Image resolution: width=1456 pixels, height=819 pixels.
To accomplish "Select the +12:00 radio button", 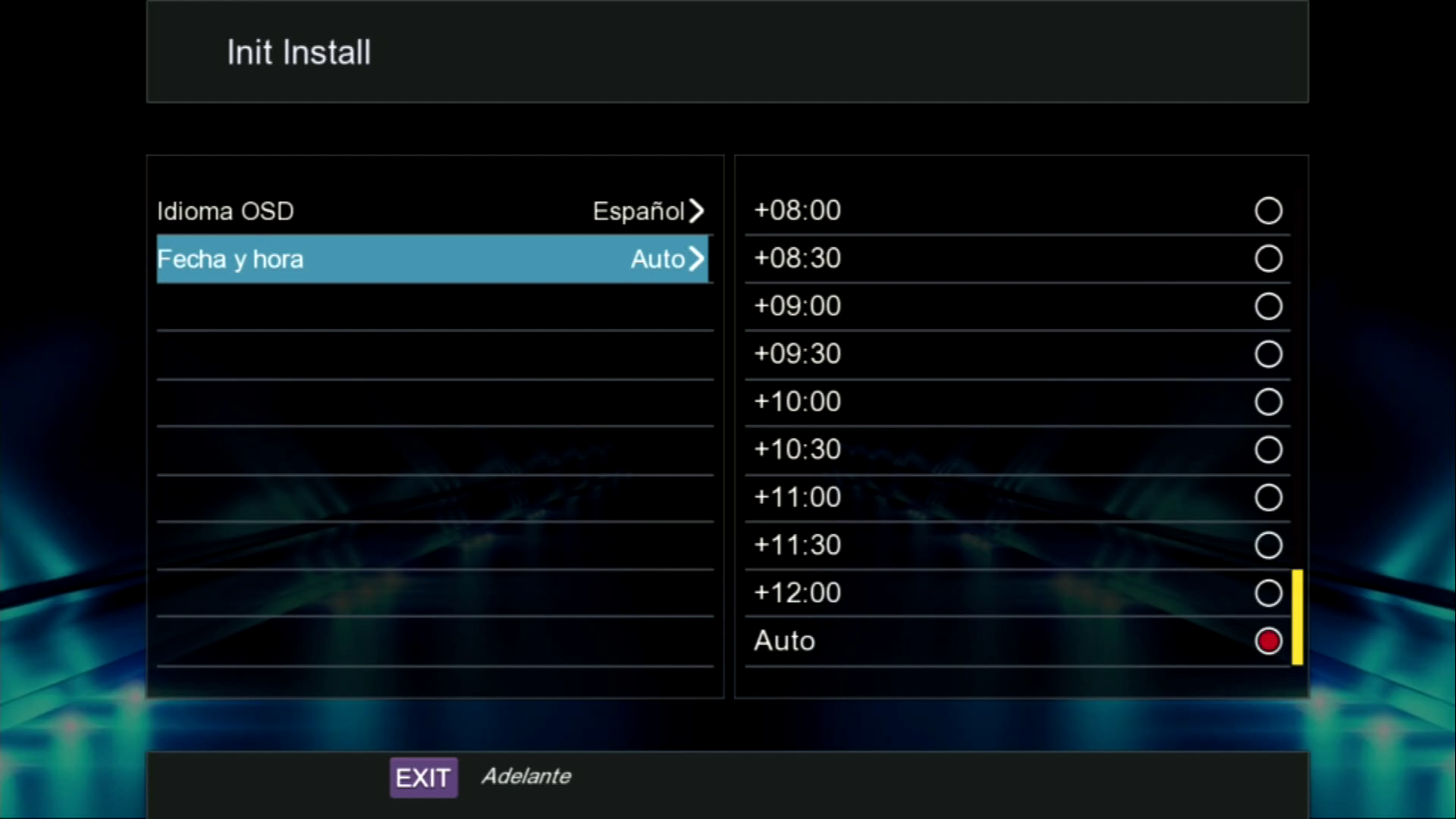I will click(1268, 593).
